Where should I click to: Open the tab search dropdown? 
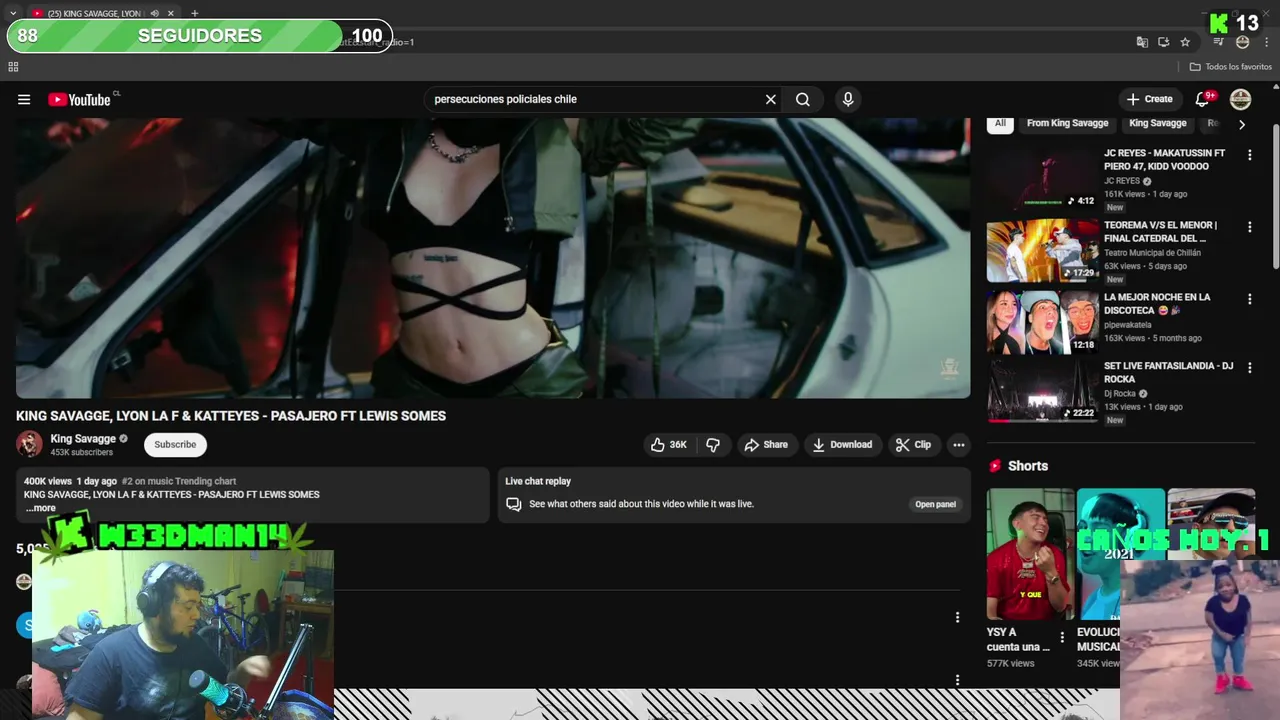point(12,13)
